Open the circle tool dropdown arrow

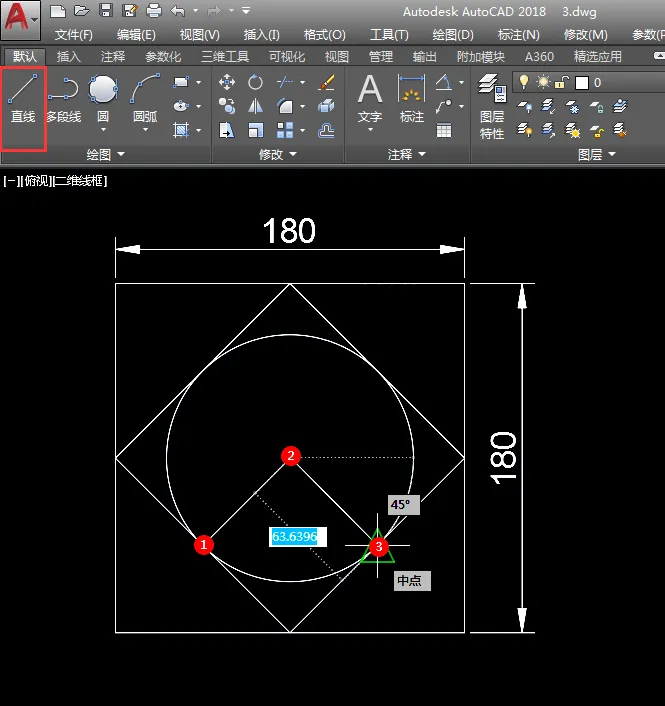103,130
